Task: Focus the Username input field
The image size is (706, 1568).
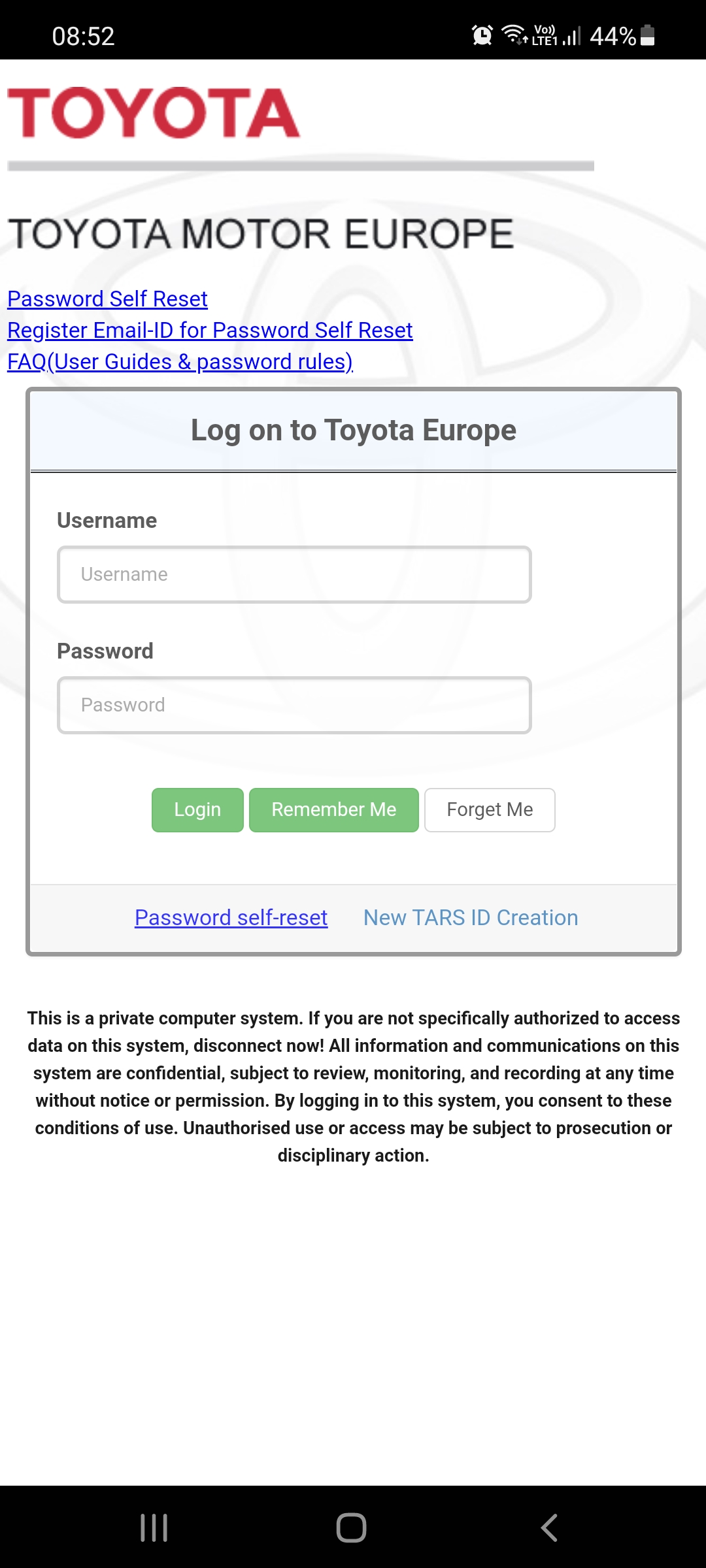Action: tap(294, 574)
